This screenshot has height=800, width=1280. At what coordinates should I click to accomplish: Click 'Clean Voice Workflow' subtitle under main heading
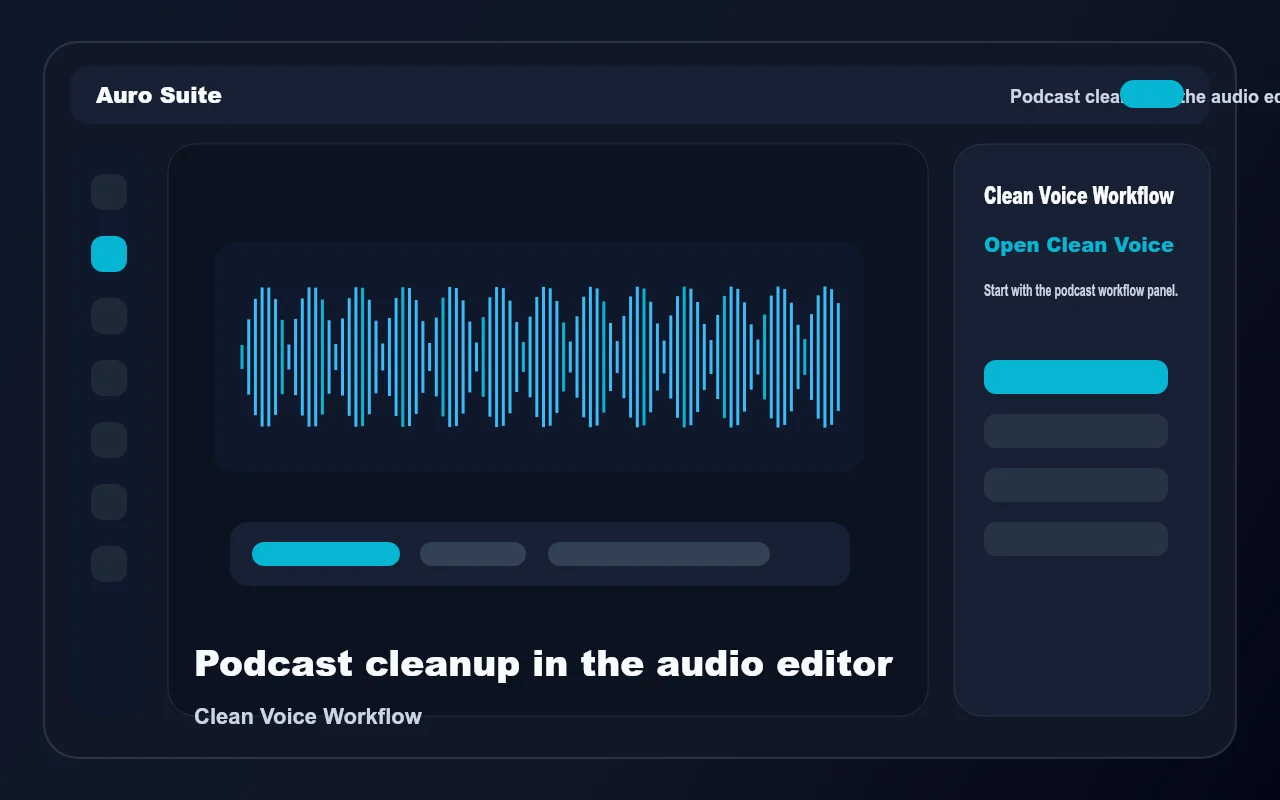[308, 716]
